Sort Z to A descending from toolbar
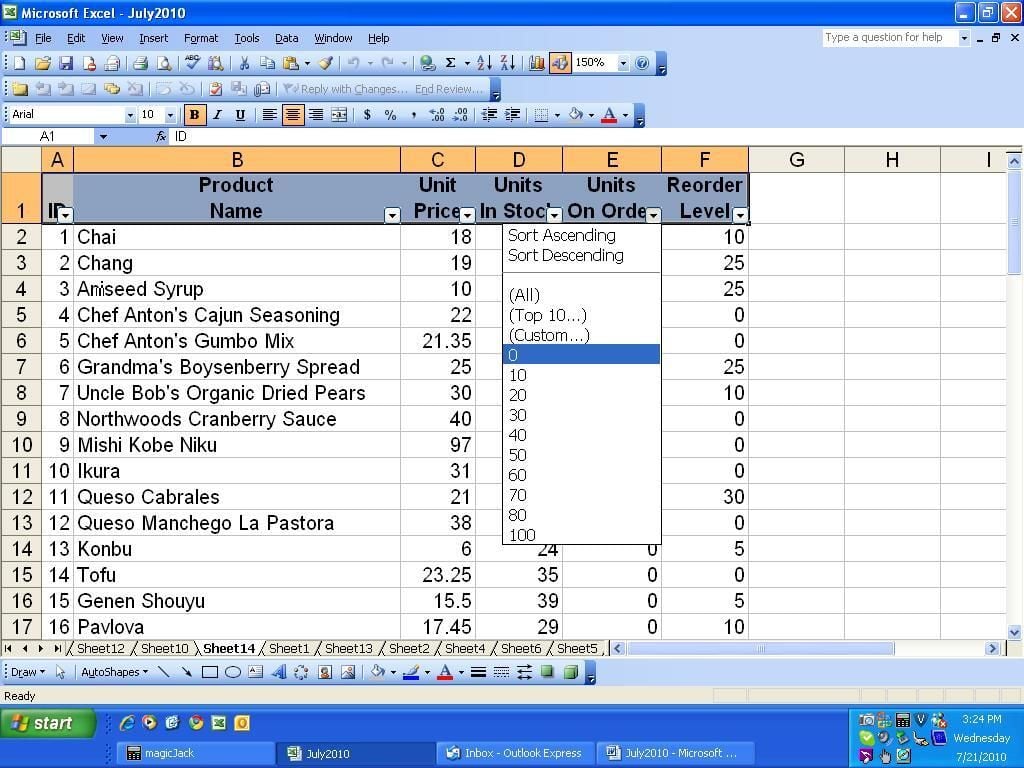The image size is (1024, 768). [508, 63]
